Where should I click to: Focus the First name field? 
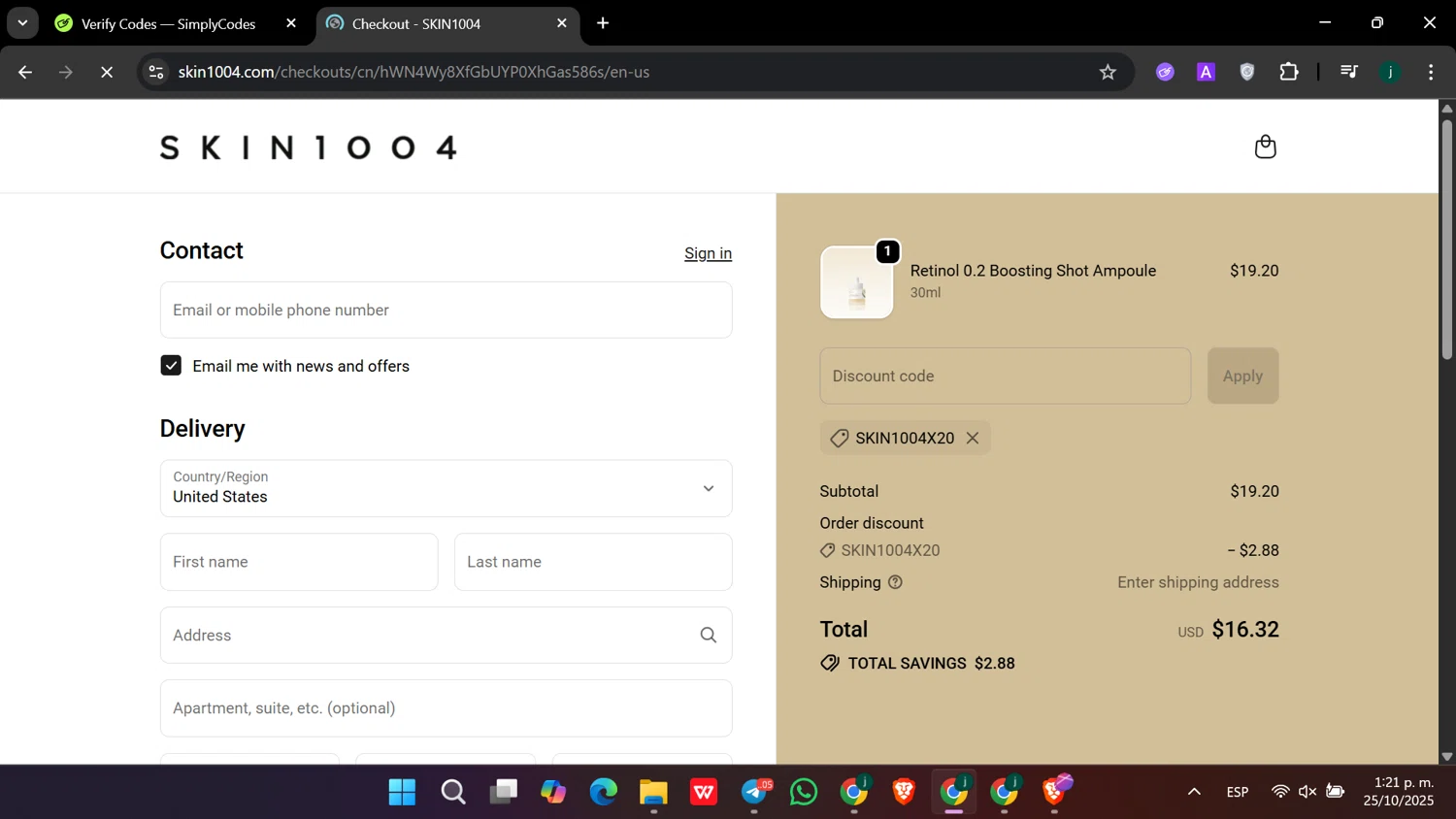click(x=299, y=562)
